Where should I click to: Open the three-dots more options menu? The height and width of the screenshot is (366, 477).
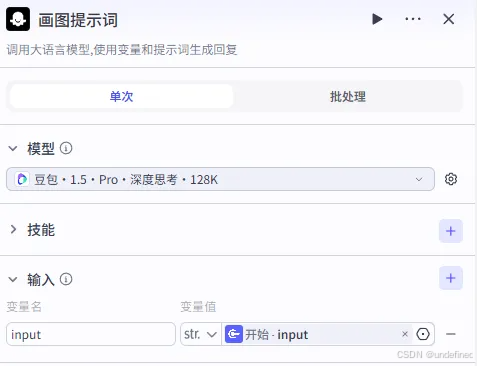click(413, 19)
